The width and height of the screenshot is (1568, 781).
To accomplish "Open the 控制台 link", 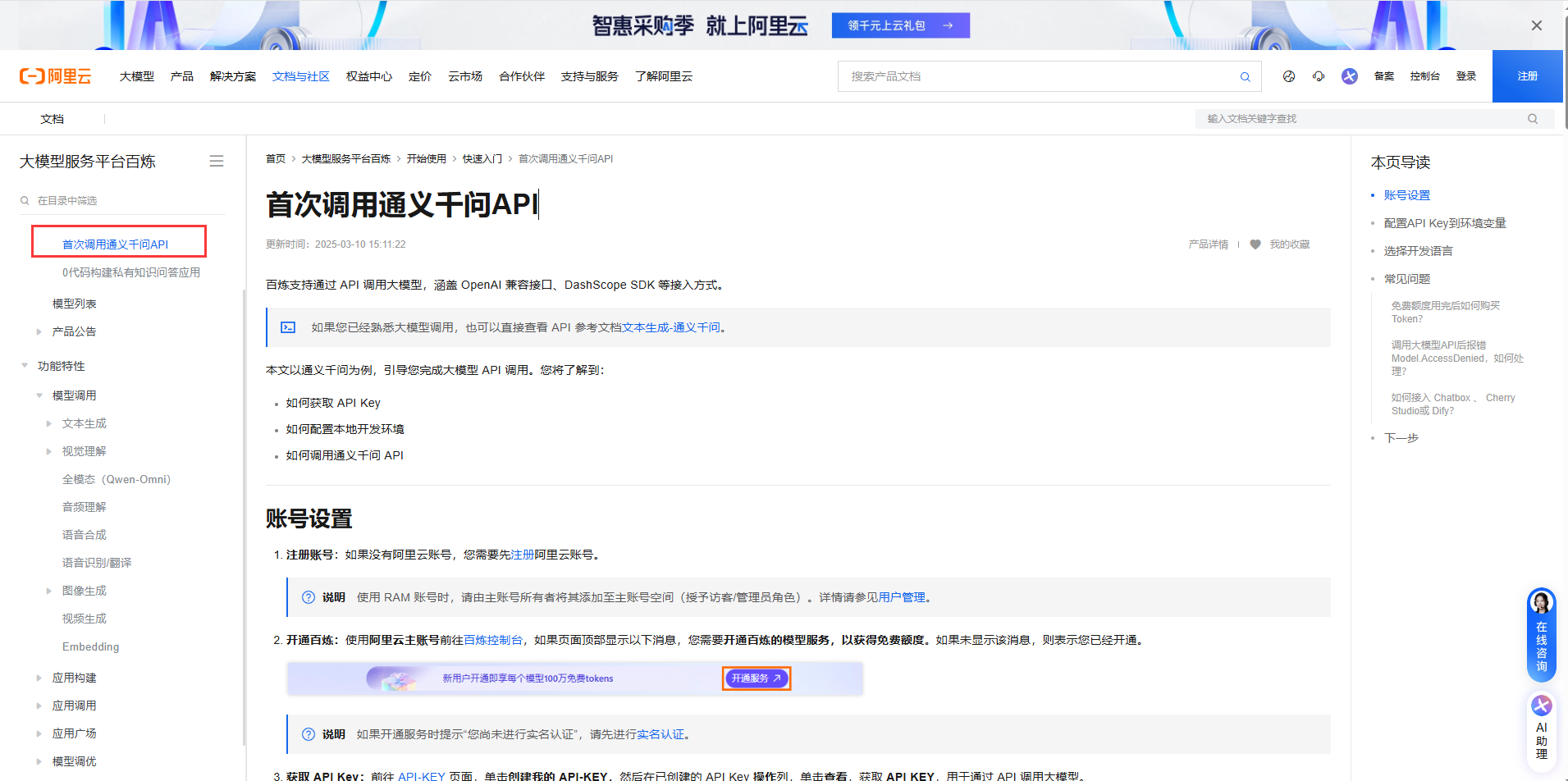I will [1425, 76].
